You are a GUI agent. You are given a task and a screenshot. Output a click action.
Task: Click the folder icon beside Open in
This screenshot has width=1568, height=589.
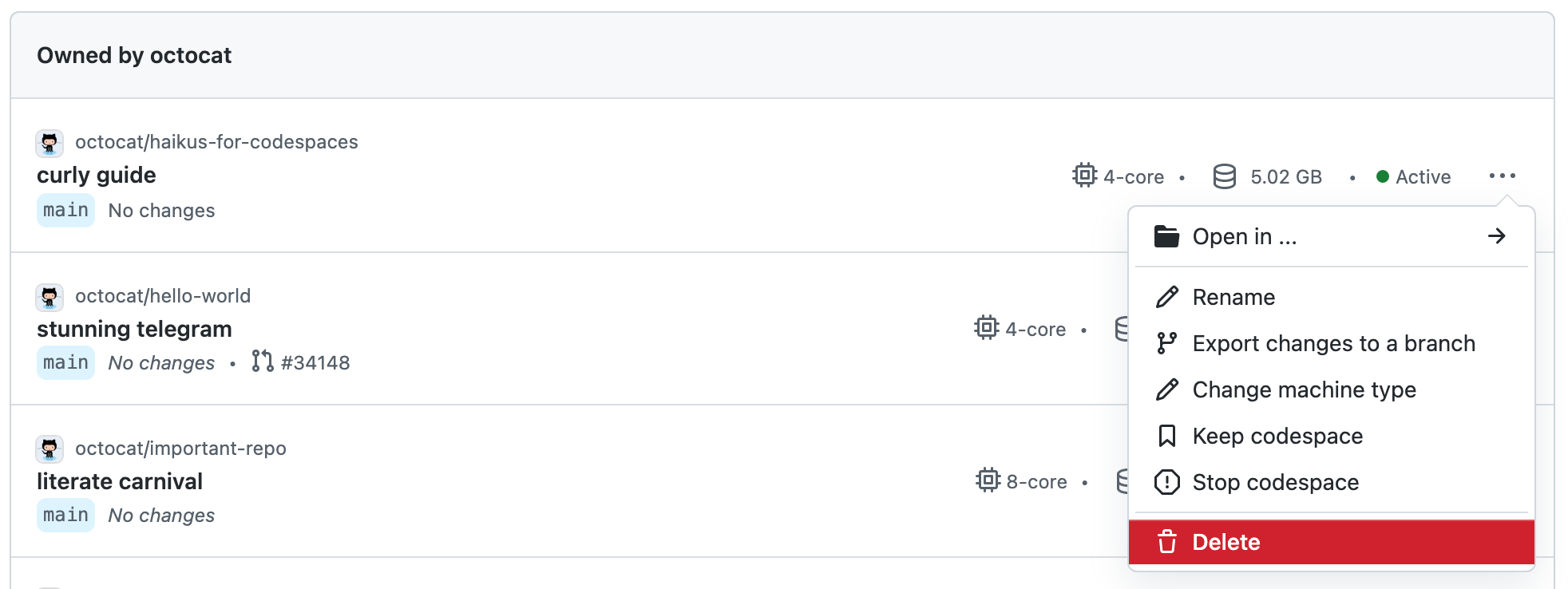[1166, 235]
